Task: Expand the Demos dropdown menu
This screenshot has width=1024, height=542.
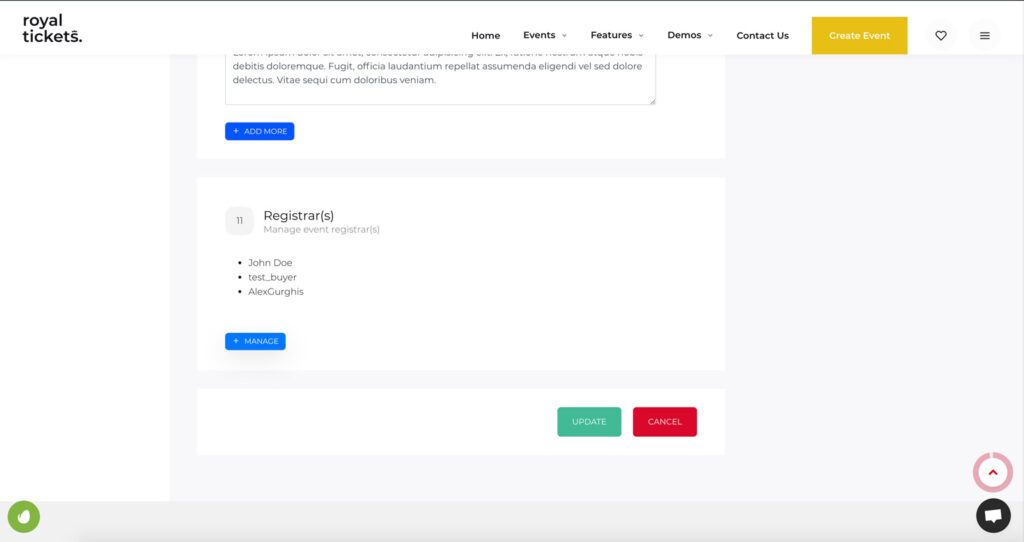Action: point(690,35)
